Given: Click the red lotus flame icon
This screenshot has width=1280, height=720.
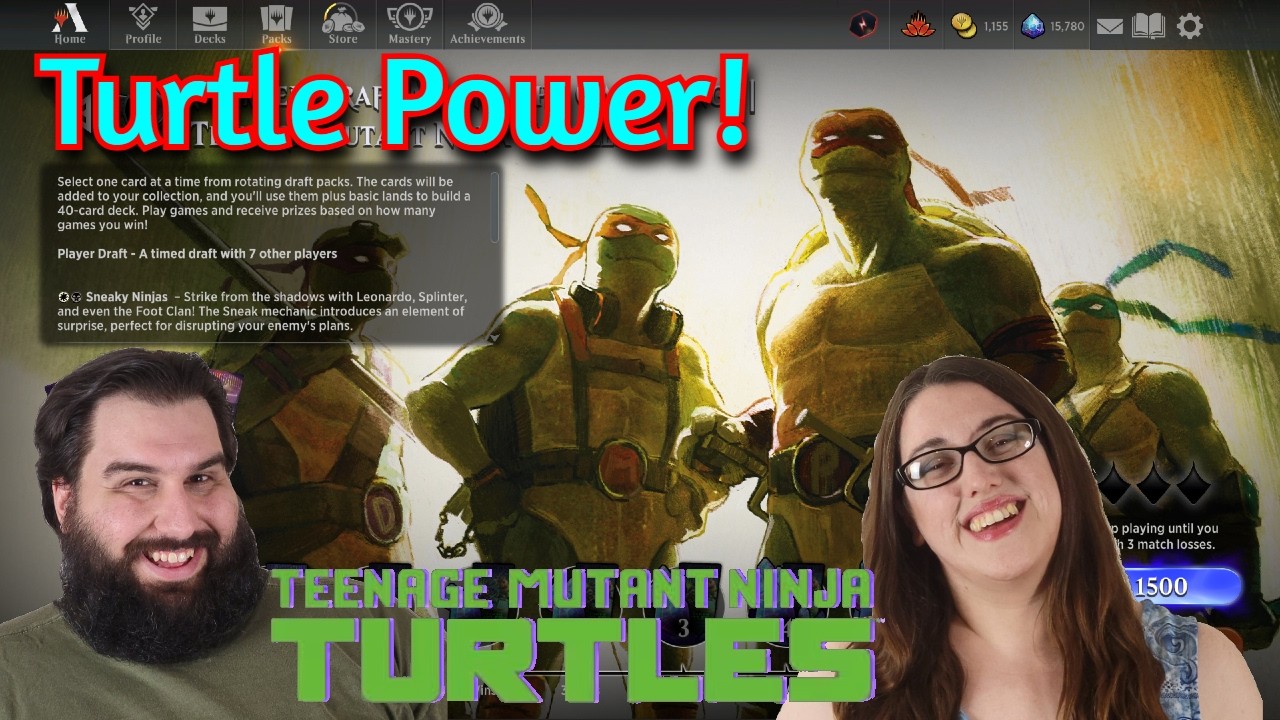Looking at the screenshot, I should click(918, 26).
